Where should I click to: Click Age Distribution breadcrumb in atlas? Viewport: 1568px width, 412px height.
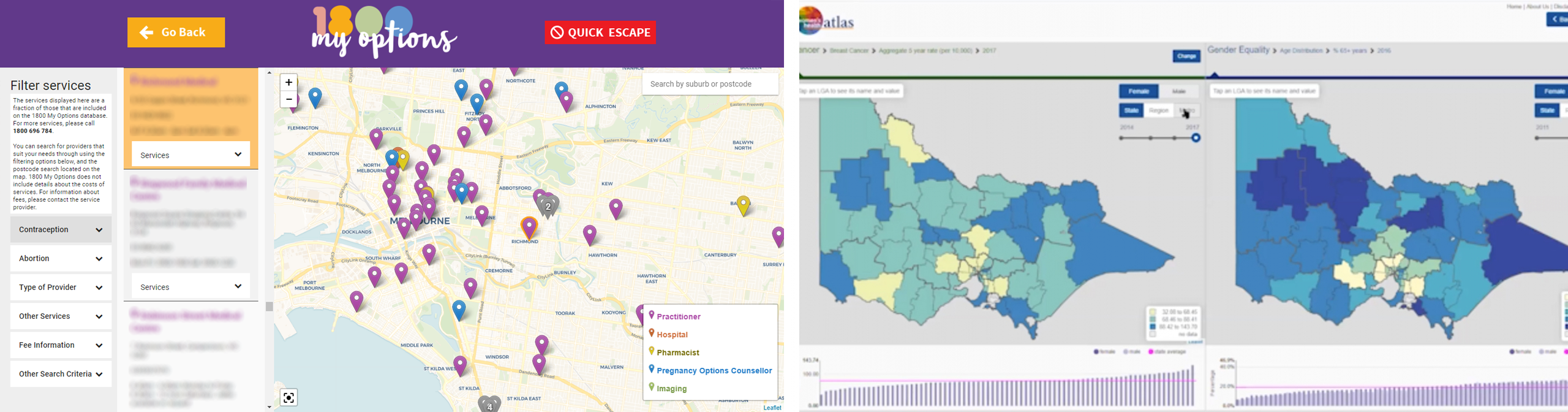pos(1301,51)
